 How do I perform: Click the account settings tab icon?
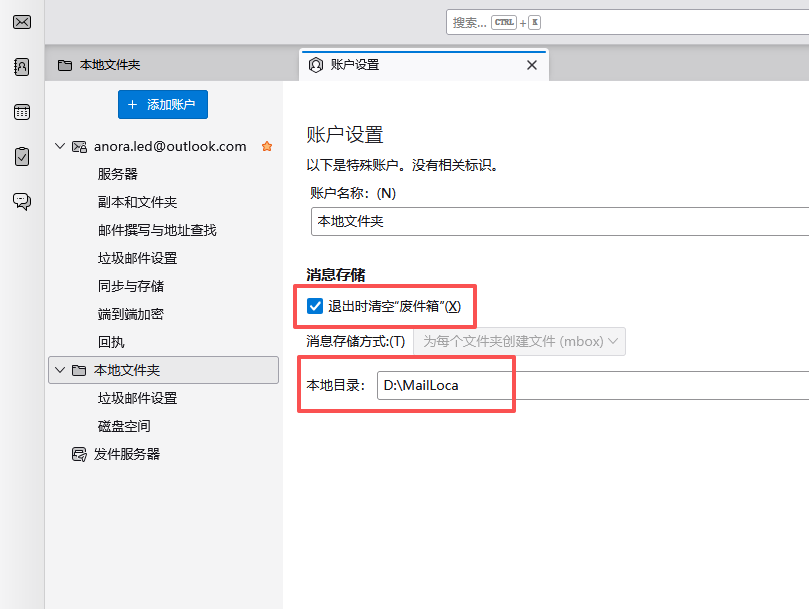click(x=316, y=65)
